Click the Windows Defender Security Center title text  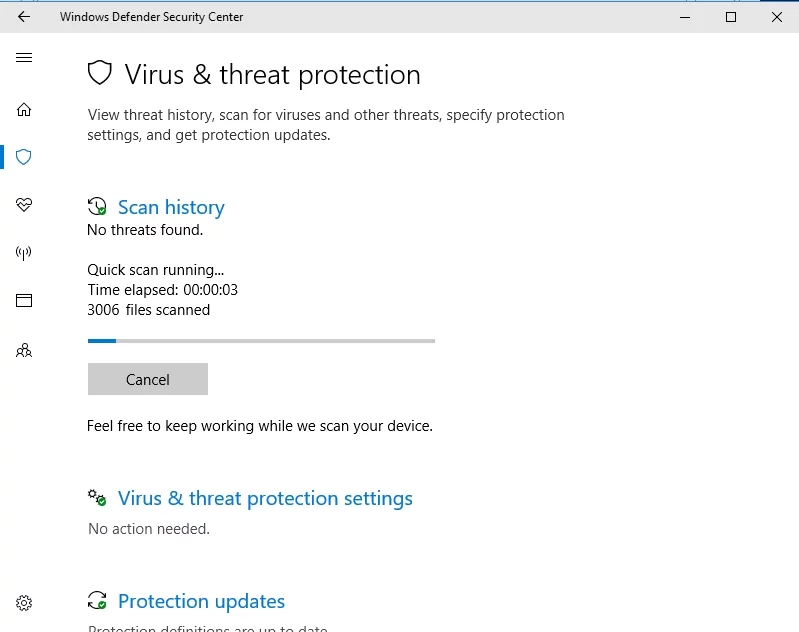[x=151, y=17]
